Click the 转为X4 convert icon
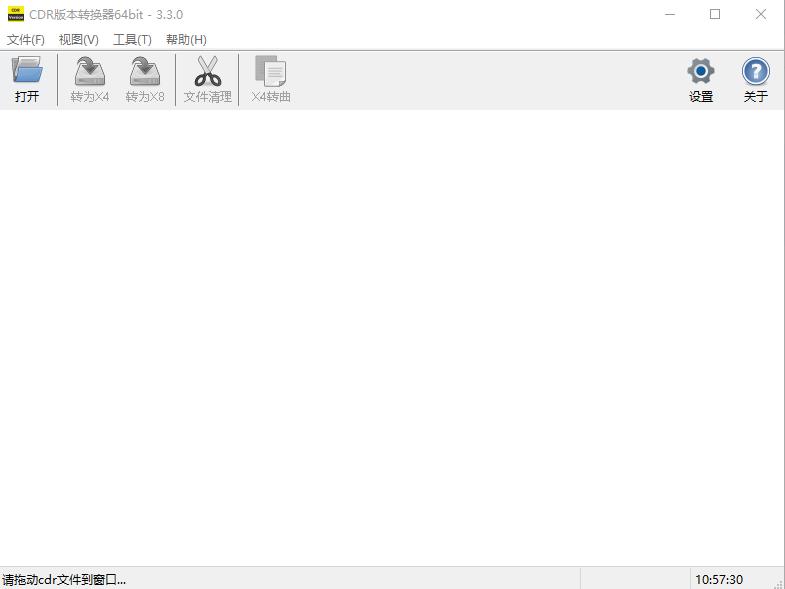Viewport: 785px width, 589px height. [90, 79]
